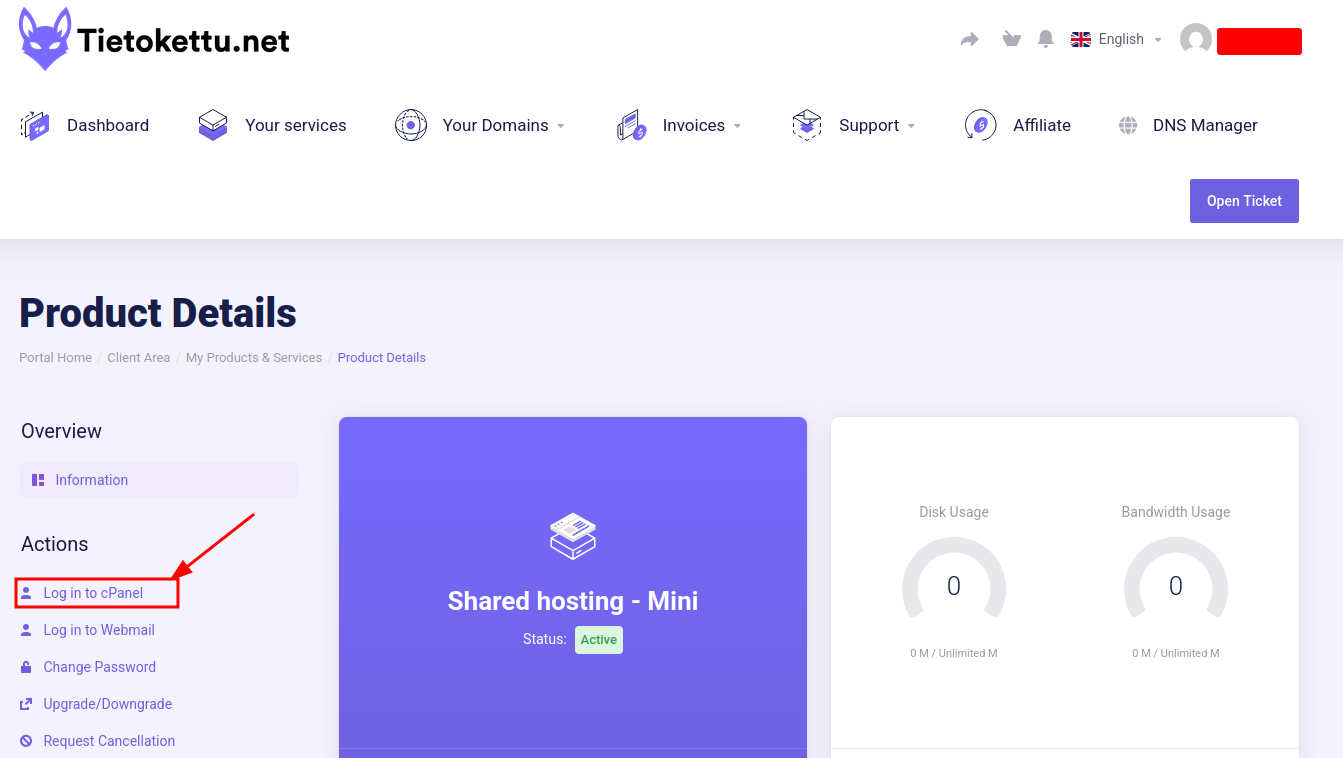Viewport: 1343px width, 758px height.
Task: Click Log in to Webmail link
Action: [98, 630]
